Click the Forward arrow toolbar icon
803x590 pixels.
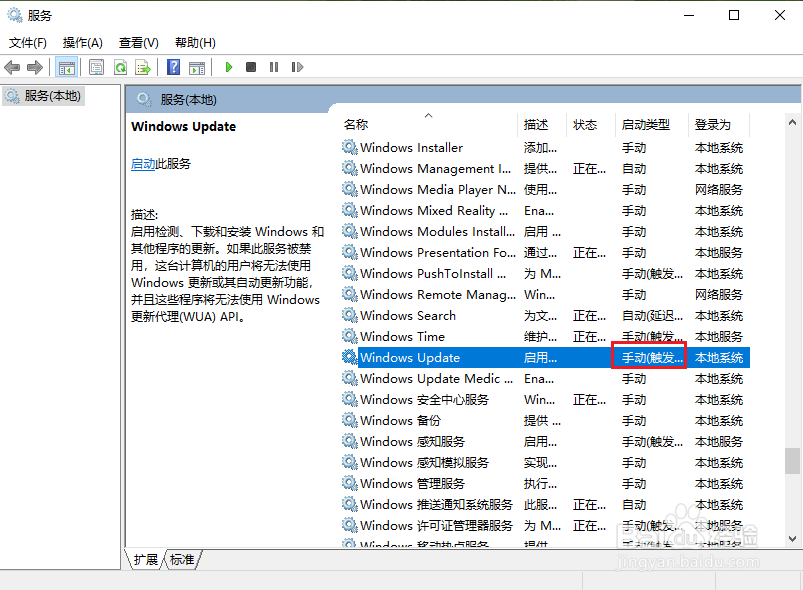pos(35,67)
